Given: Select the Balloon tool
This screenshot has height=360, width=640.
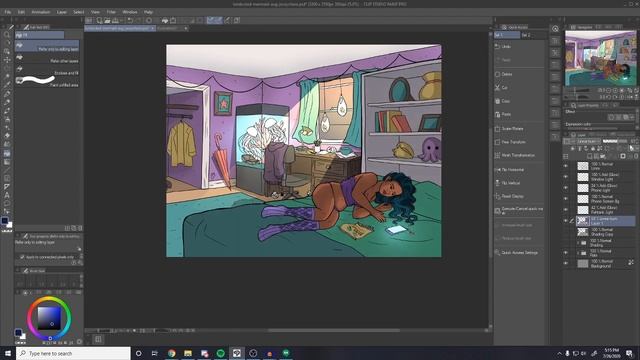Looking at the screenshot, I should click(x=7, y=203).
